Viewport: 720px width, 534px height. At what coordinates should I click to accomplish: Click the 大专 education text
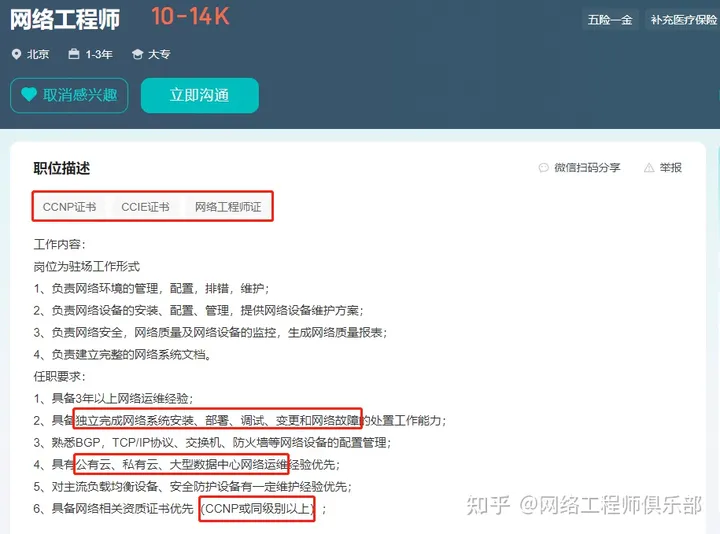[x=159, y=54]
